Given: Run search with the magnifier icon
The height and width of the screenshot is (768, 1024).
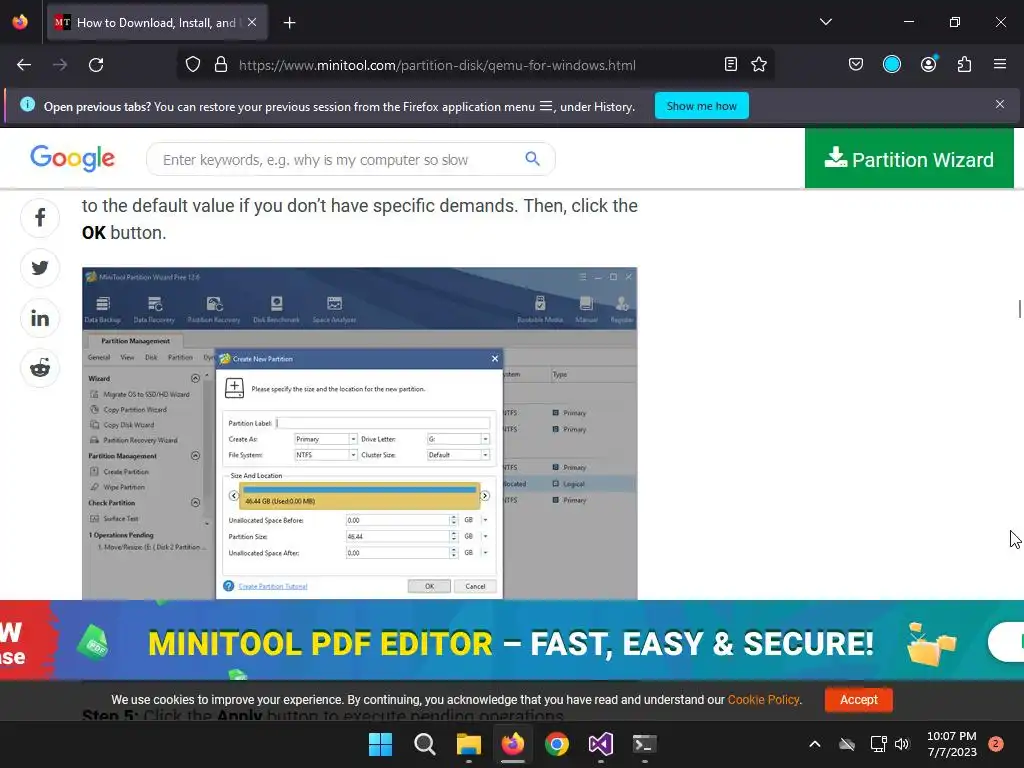Looking at the screenshot, I should click(x=532, y=159).
